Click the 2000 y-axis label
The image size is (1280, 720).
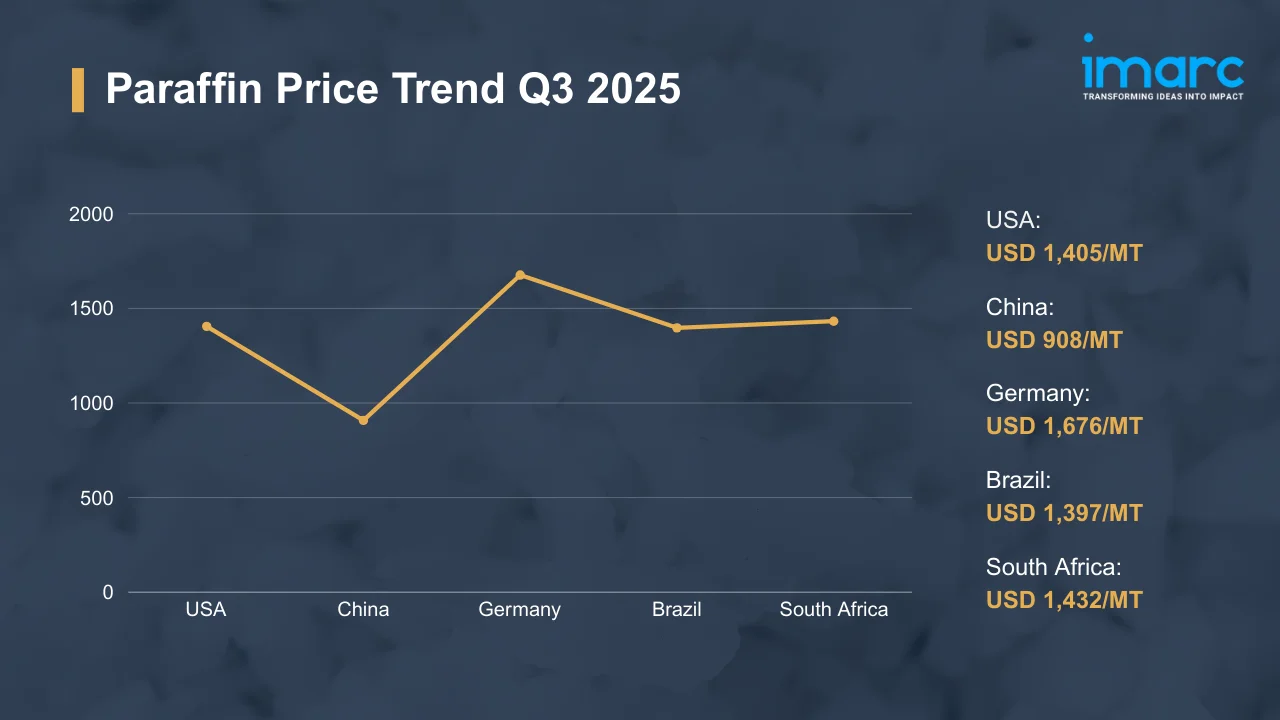[x=91, y=214]
